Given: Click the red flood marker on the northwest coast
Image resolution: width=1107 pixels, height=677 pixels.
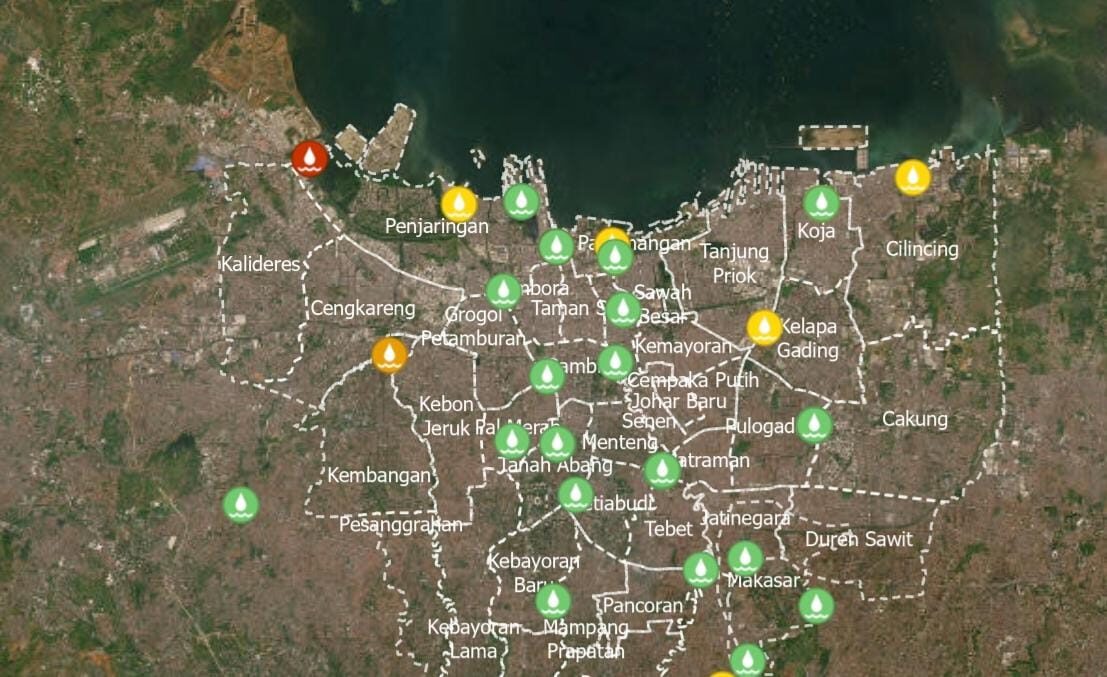Looking at the screenshot, I should pyautogui.click(x=310, y=159).
